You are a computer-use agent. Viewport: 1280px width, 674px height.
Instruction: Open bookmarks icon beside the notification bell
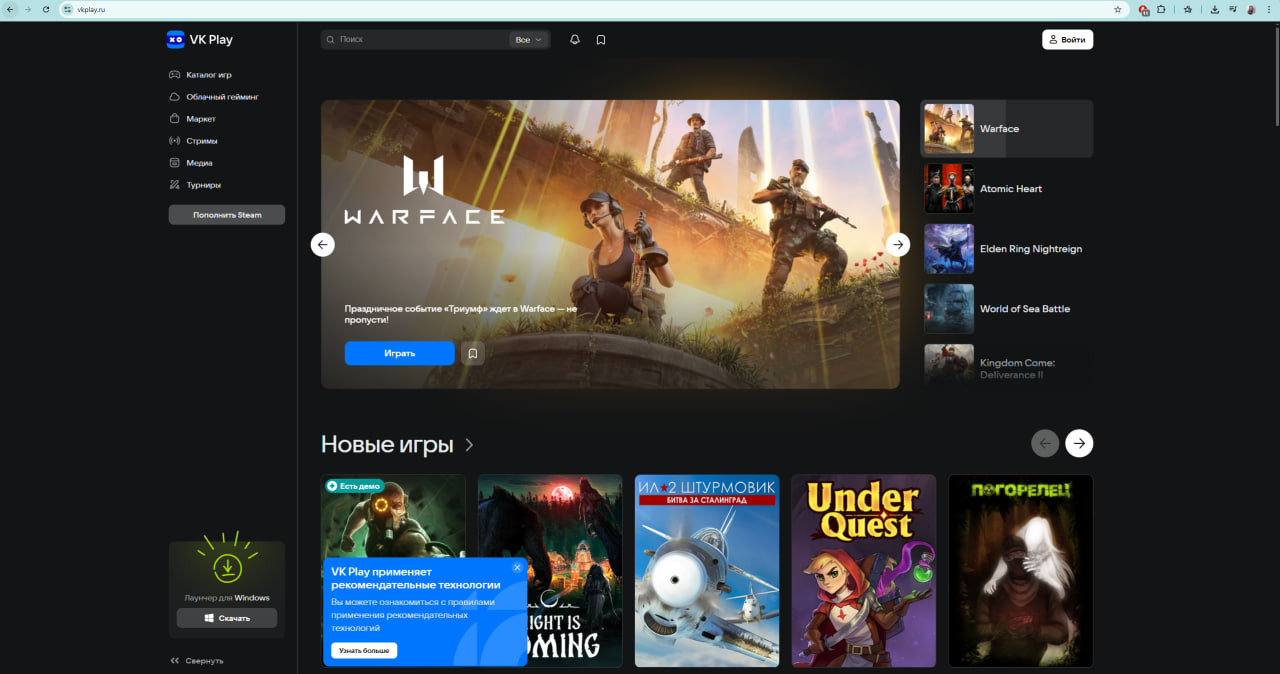pyautogui.click(x=601, y=40)
